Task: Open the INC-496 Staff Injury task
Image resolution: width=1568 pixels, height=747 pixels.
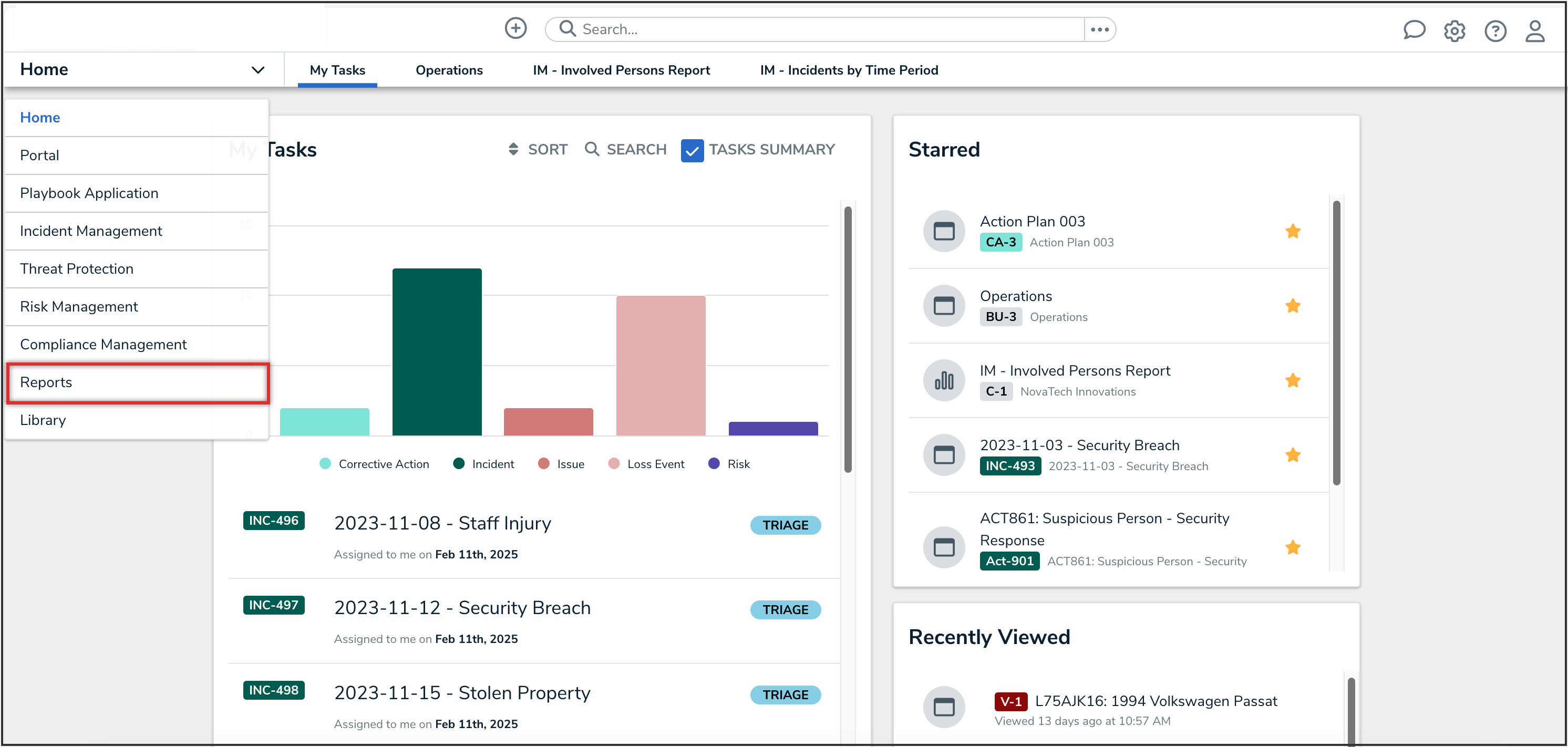Action: [442, 523]
